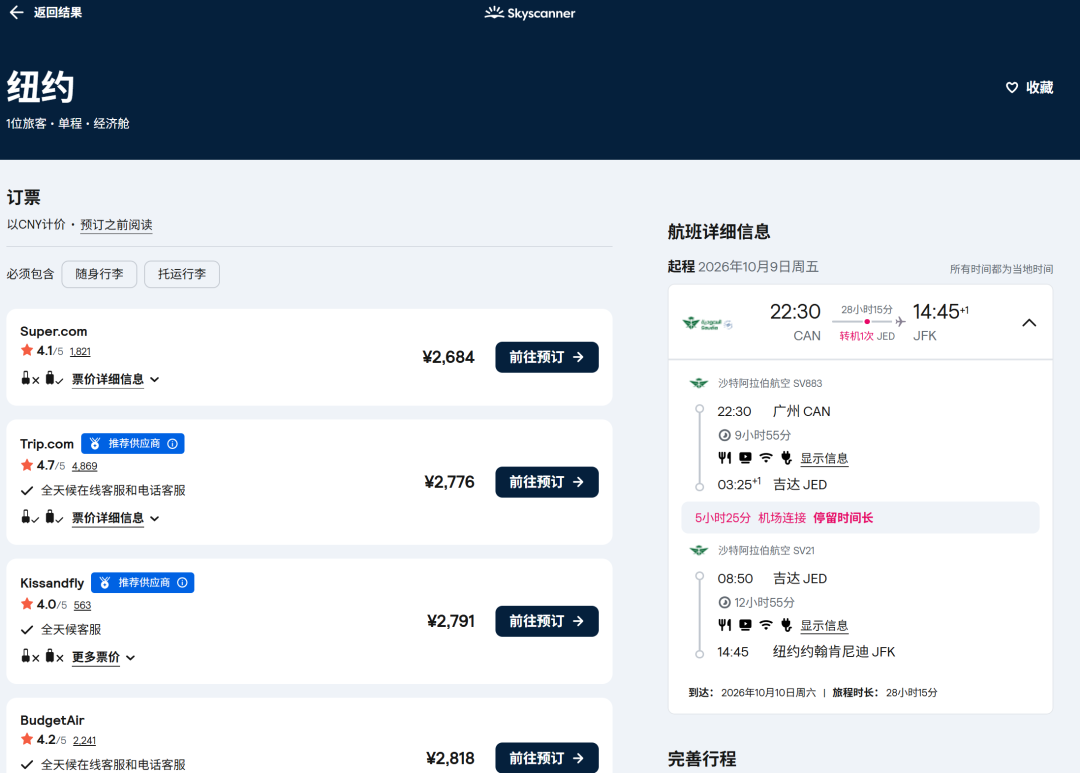1080x773 pixels.
Task: Open Kissandfly 563 reviews link
Action: pyautogui.click(x=82, y=606)
